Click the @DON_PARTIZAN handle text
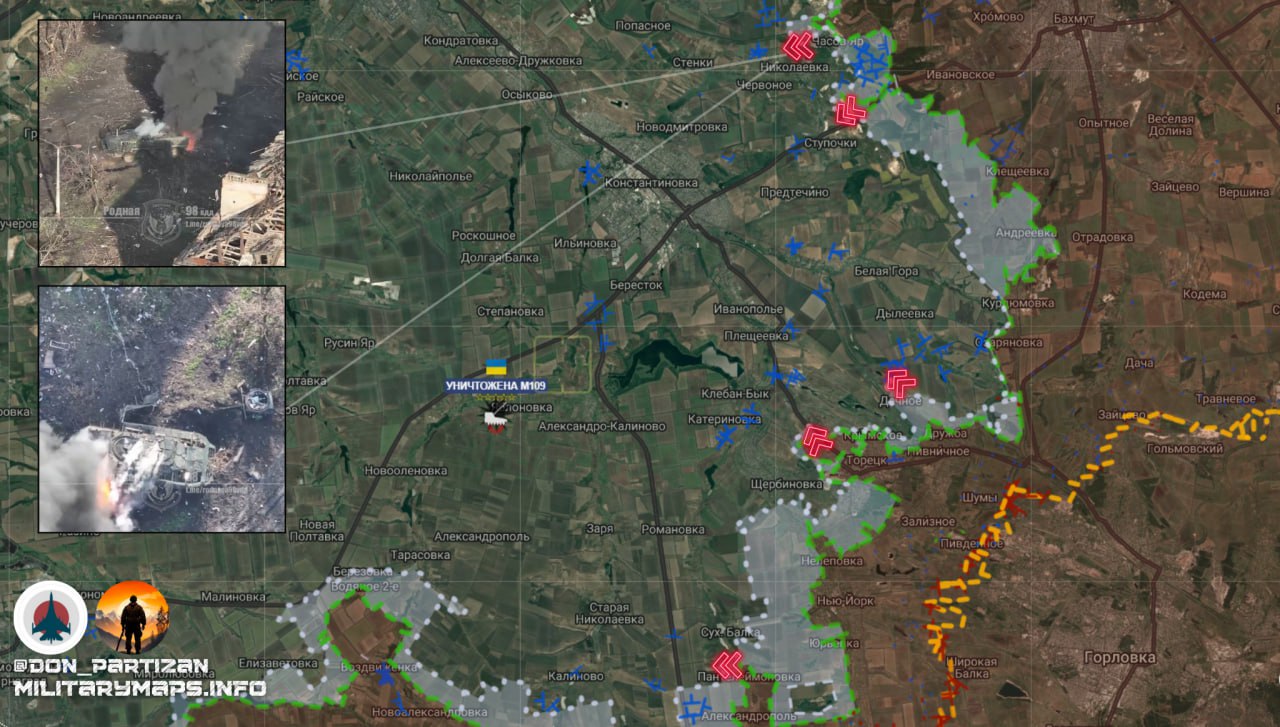 (x=111, y=666)
